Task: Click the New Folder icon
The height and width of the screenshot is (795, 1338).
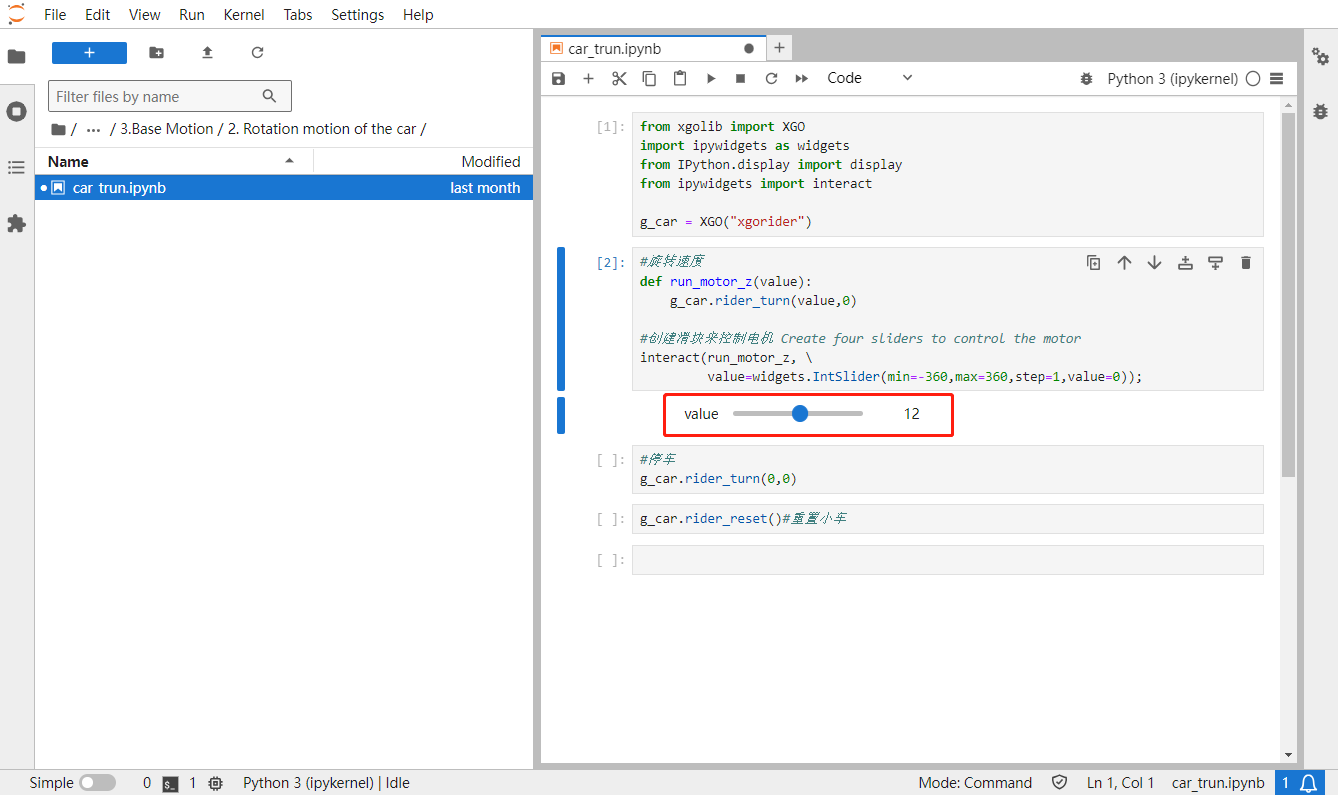Action: (157, 53)
